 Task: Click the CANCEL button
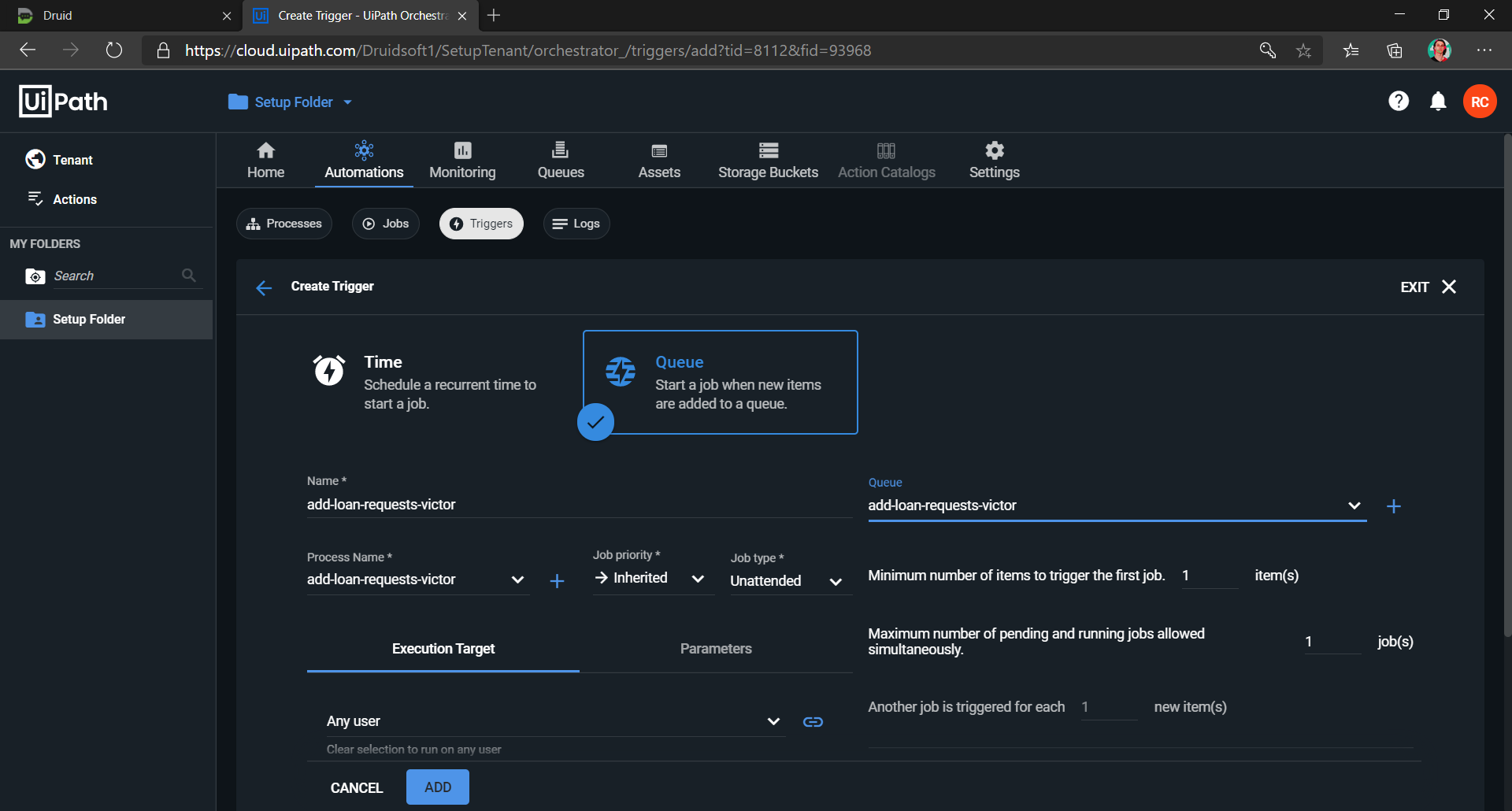(357, 787)
